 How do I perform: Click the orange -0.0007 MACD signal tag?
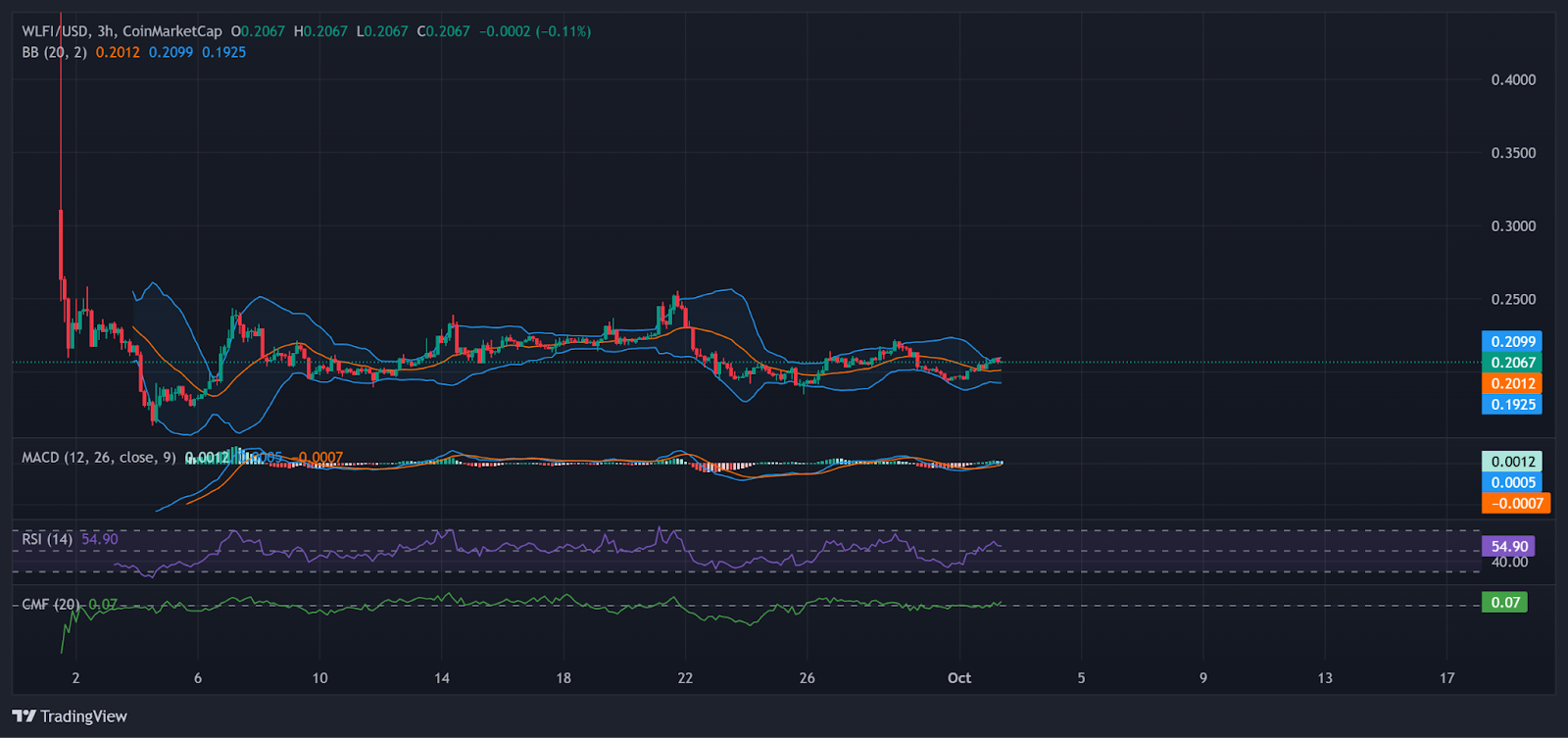tap(1516, 504)
